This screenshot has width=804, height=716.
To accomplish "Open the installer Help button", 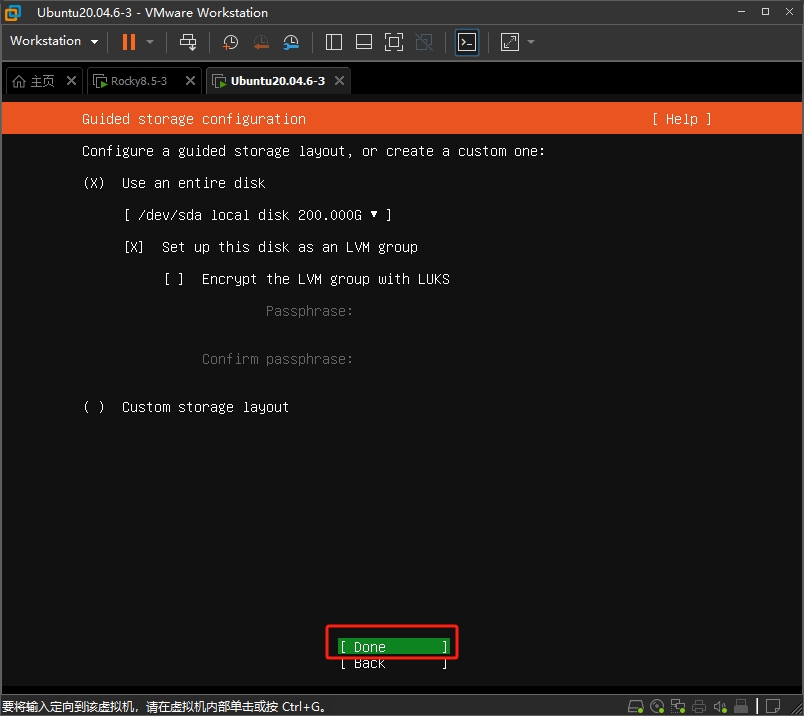I will pyautogui.click(x=681, y=119).
